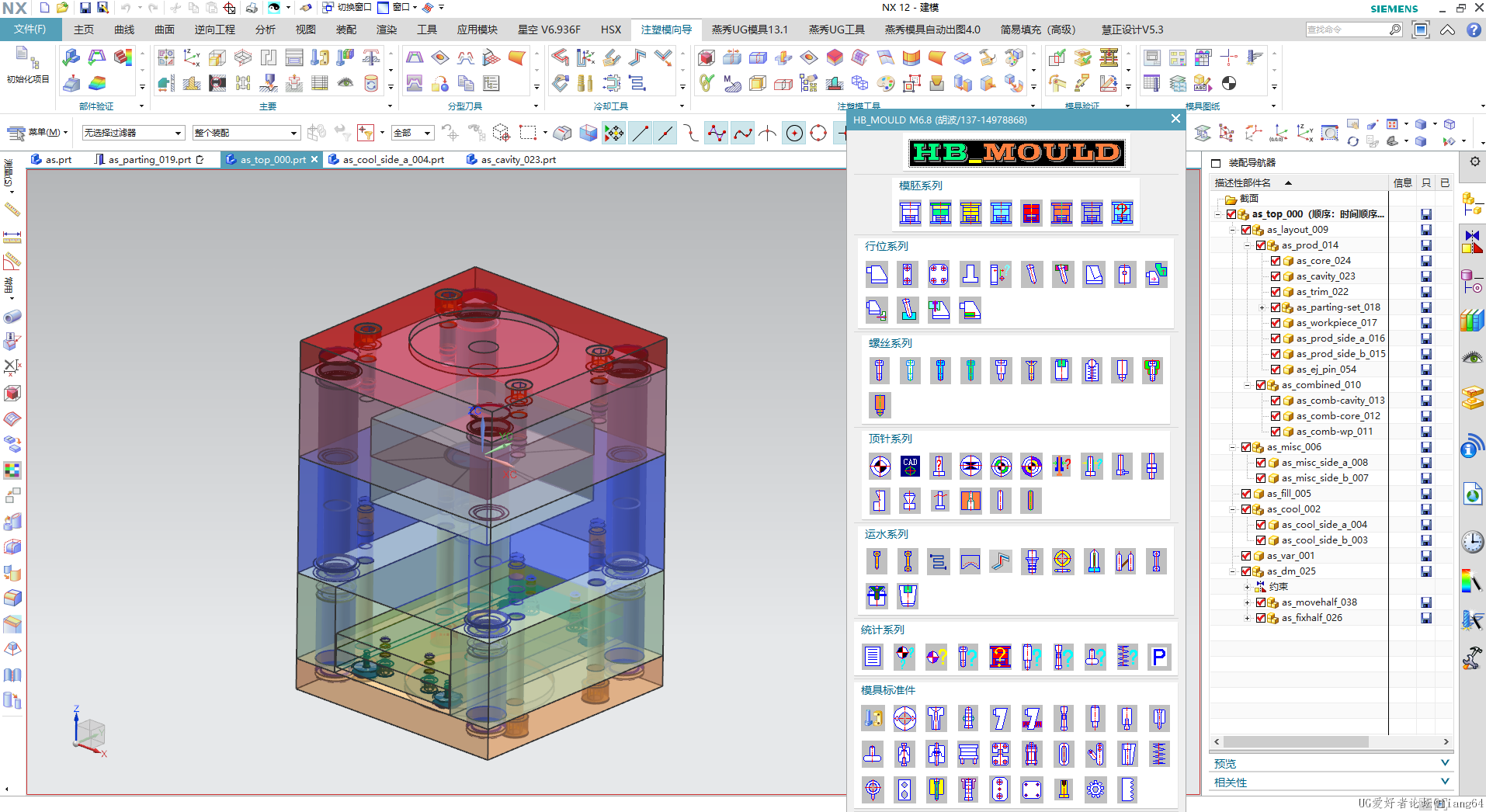Collapse the as_misc_006 node
1486x812 pixels.
coord(1233,447)
